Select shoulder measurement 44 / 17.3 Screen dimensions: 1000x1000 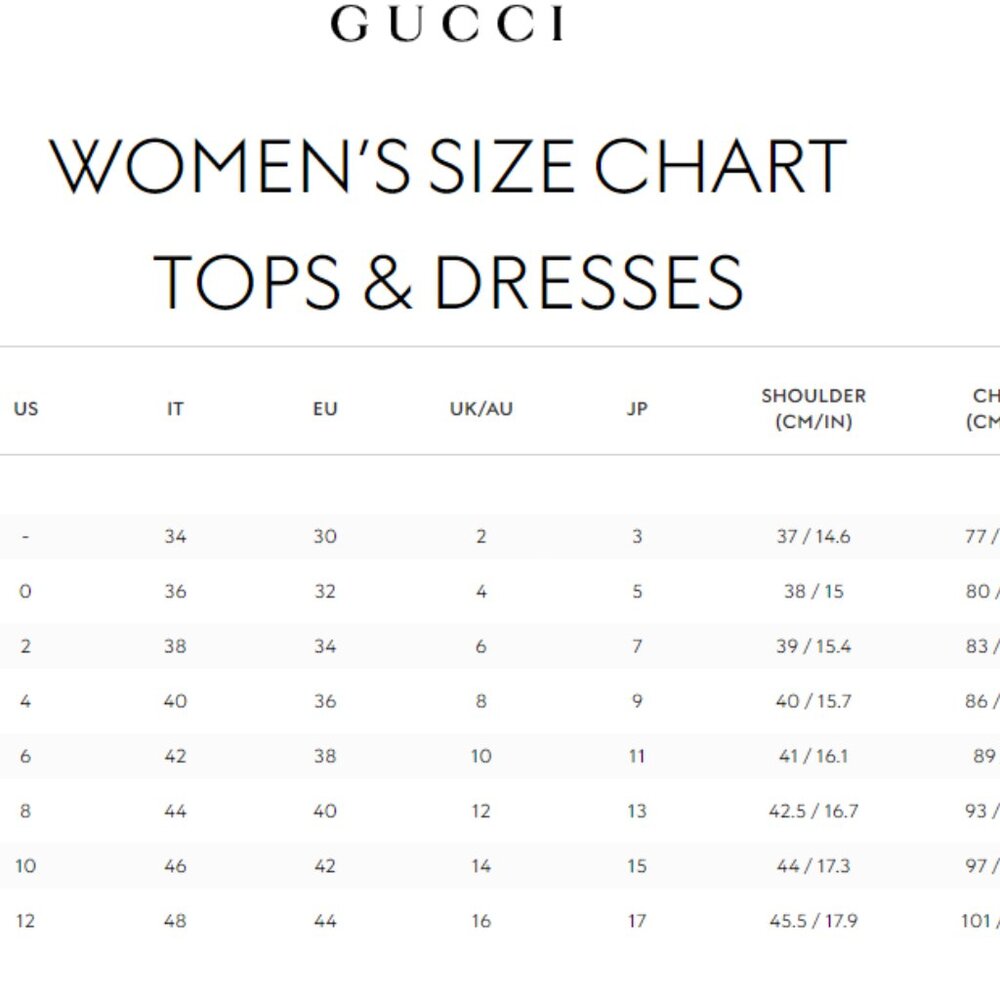814,866
